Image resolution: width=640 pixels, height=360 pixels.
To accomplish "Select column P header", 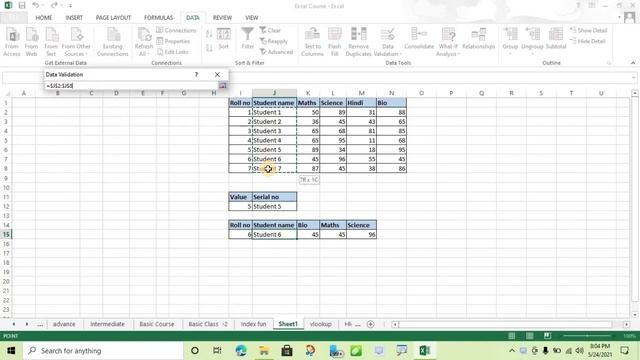I will point(451,93).
